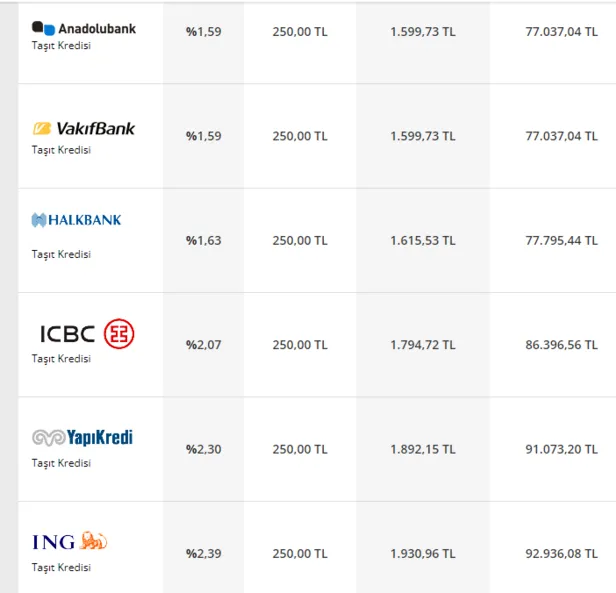
Task: Open the ING Taşıt Kredisi link
Action: click(x=61, y=567)
